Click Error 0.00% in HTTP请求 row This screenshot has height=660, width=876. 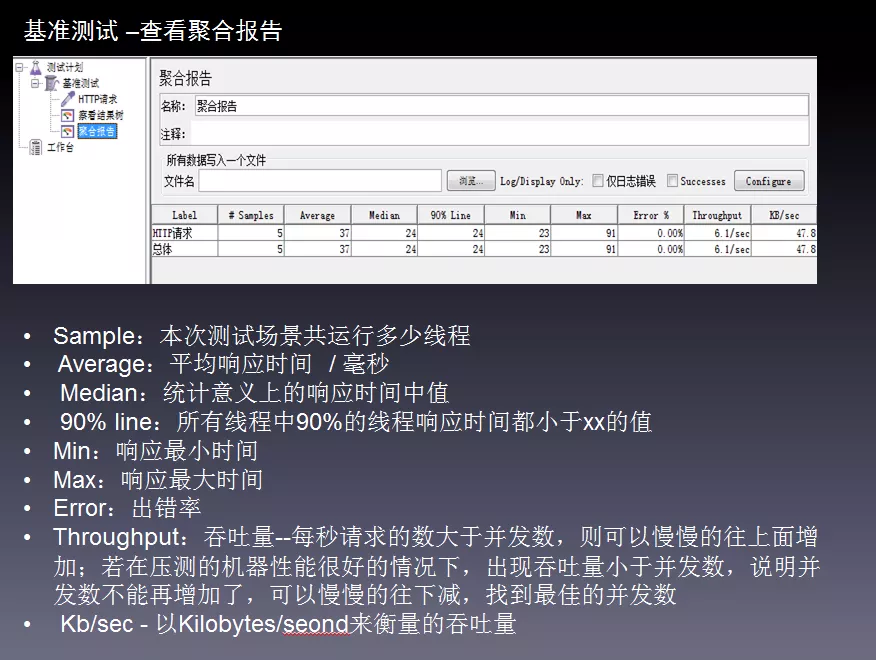[651, 233]
